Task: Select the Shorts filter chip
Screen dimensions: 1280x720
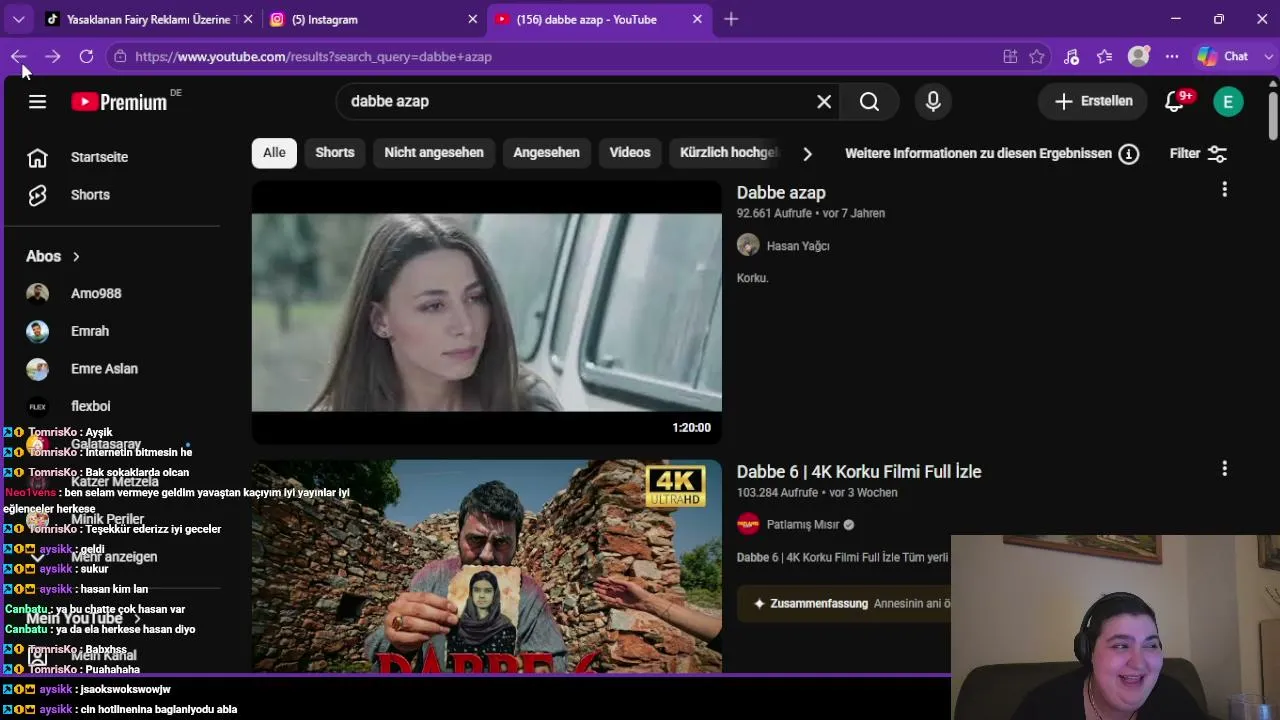Action: point(335,153)
